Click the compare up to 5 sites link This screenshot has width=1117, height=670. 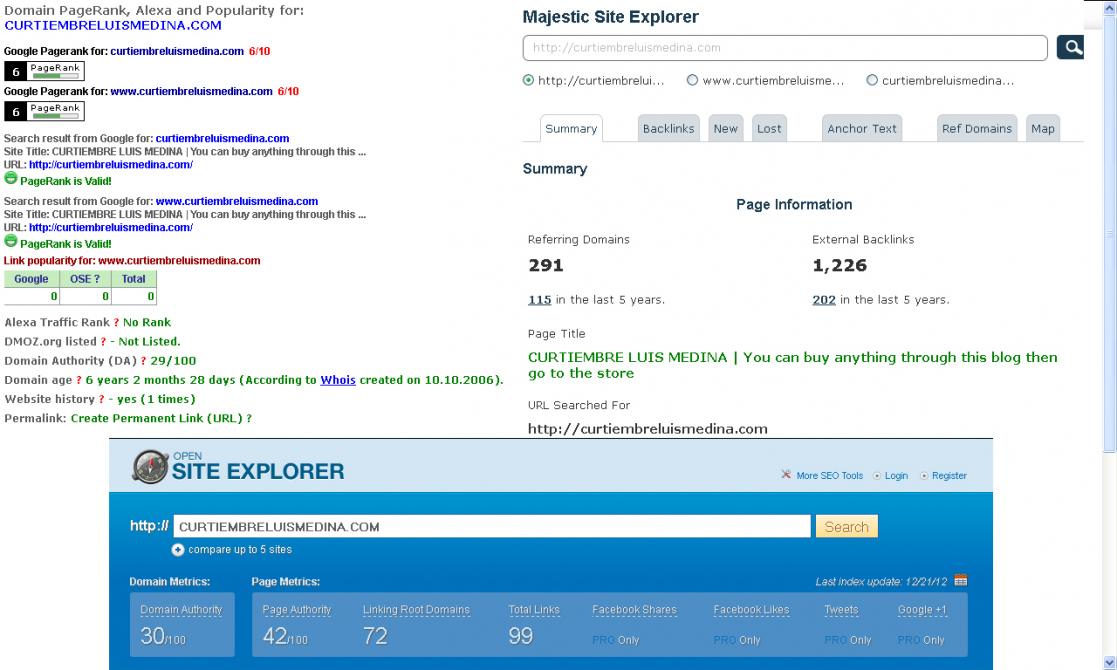coord(240,550)
